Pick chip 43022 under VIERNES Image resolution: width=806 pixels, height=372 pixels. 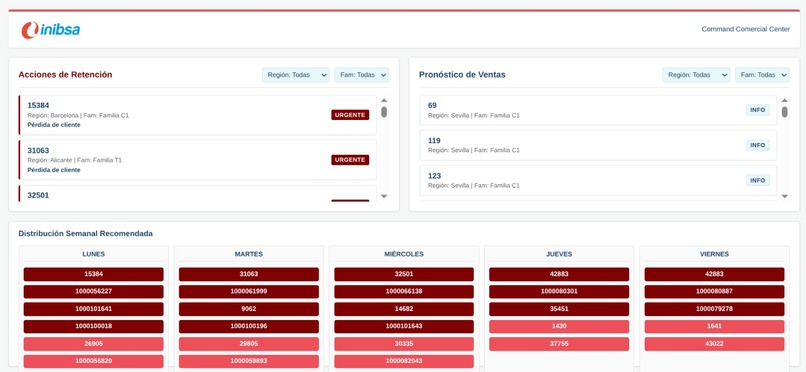click(715, 344)
